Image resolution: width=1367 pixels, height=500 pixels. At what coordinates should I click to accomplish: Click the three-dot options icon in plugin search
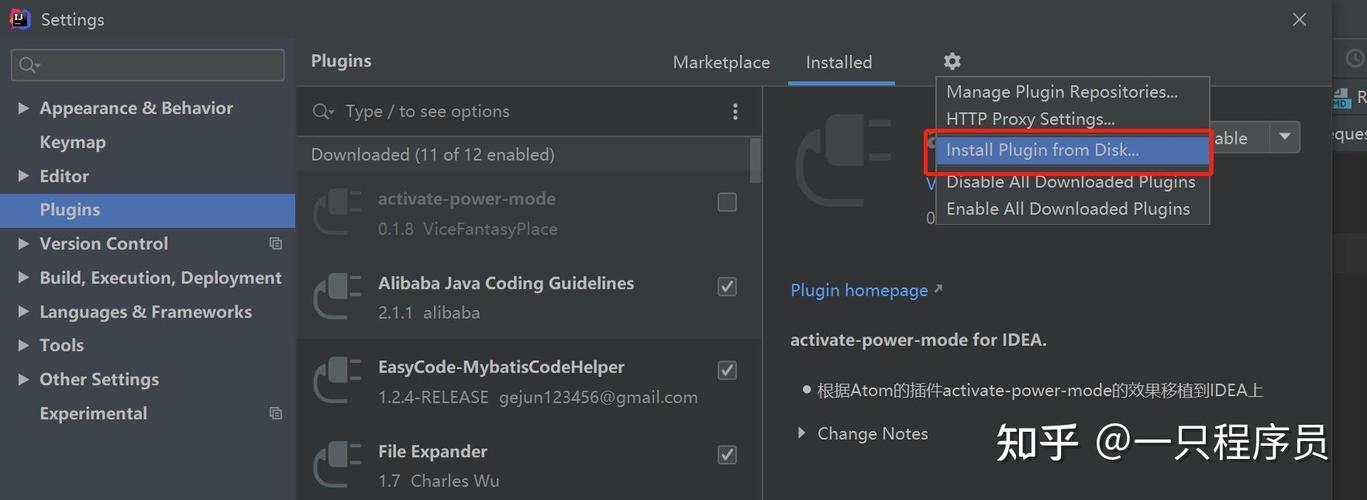click(x=735, y=112)
